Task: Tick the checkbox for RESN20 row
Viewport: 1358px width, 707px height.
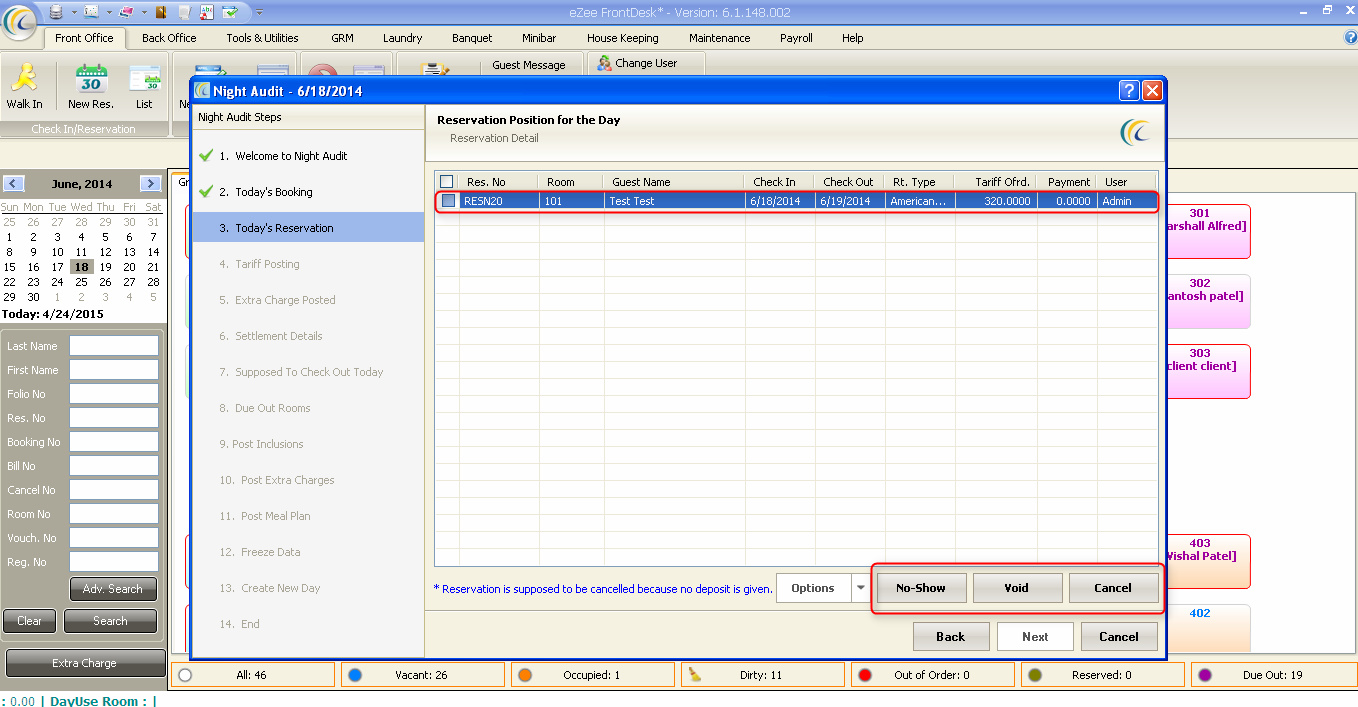Action: (449, 201)
